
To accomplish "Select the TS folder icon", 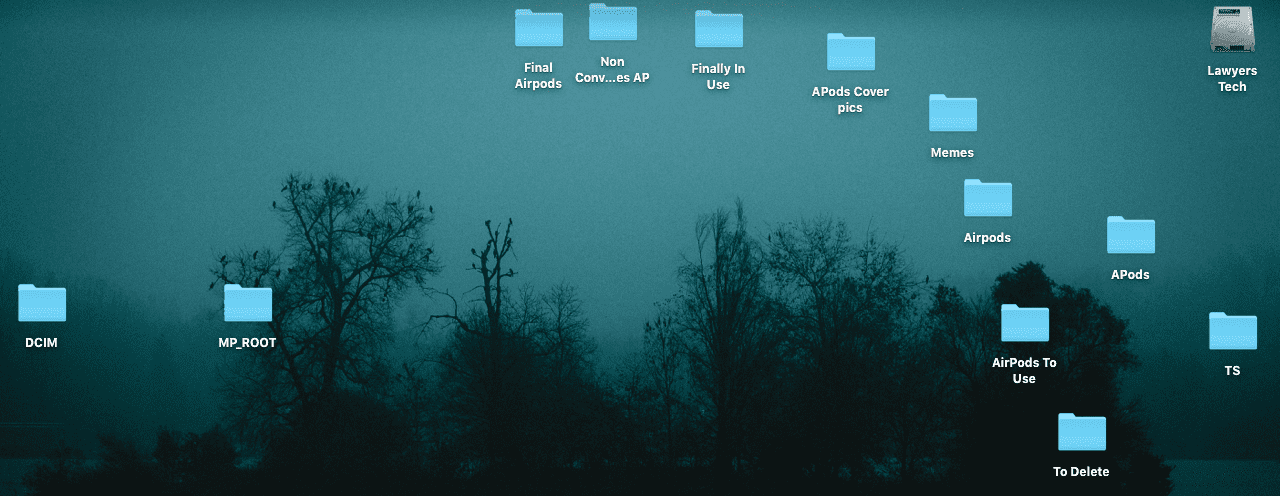I will (x=1233, y=331).
